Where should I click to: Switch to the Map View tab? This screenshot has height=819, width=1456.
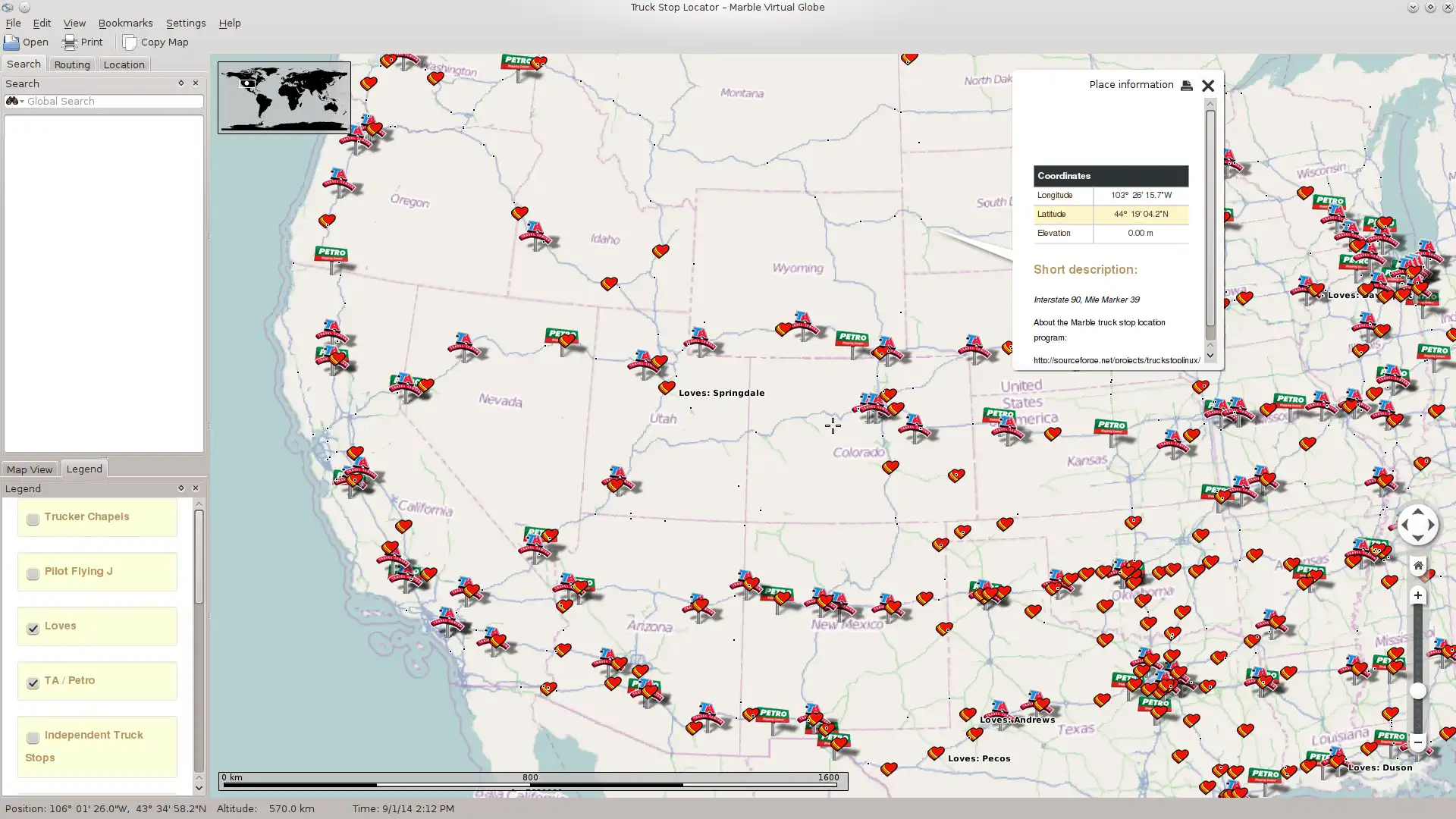click(30, 469)
